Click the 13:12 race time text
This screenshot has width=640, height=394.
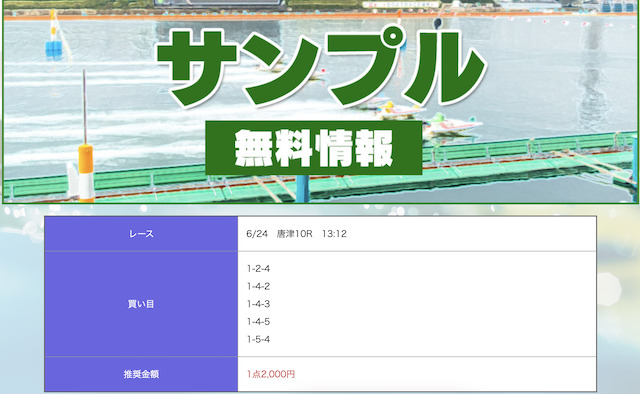tap(334, 234)
